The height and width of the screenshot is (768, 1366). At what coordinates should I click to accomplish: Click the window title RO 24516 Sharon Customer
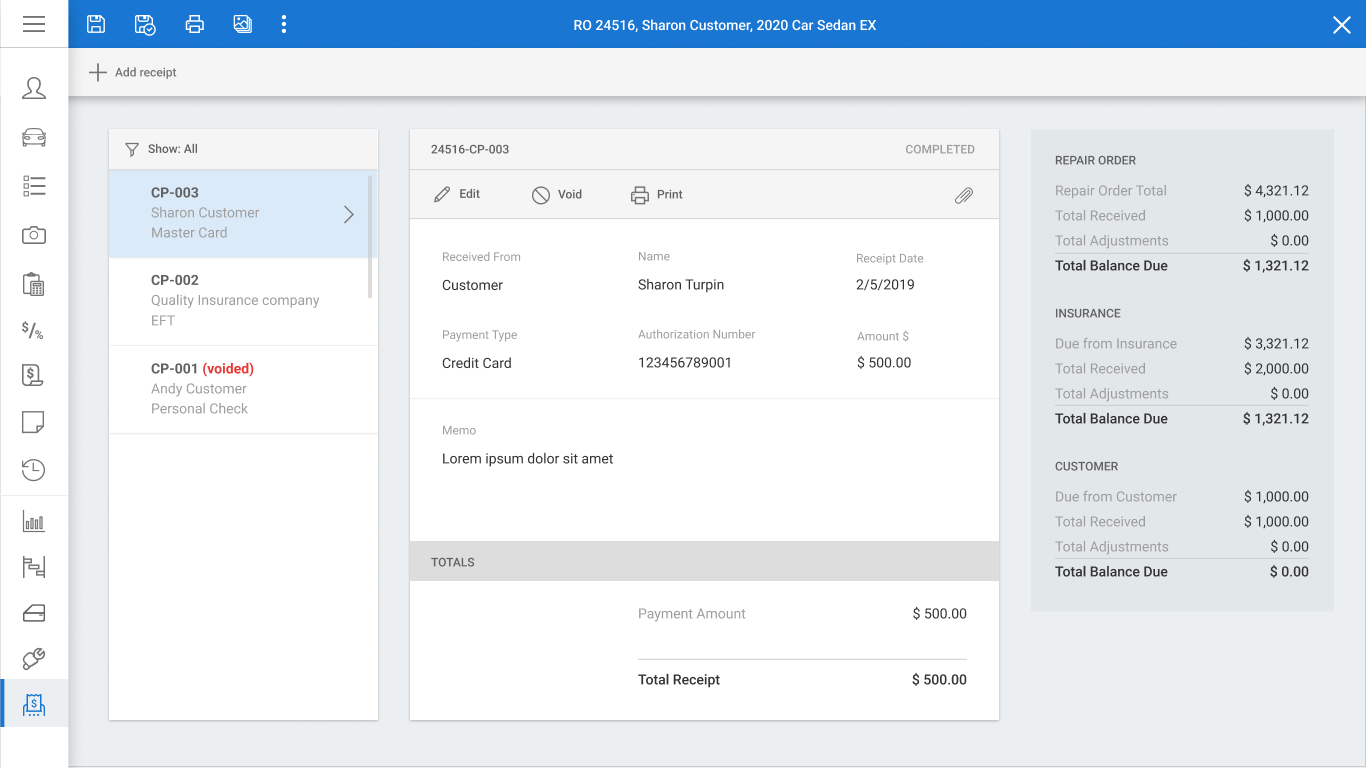tap(725, 25)
